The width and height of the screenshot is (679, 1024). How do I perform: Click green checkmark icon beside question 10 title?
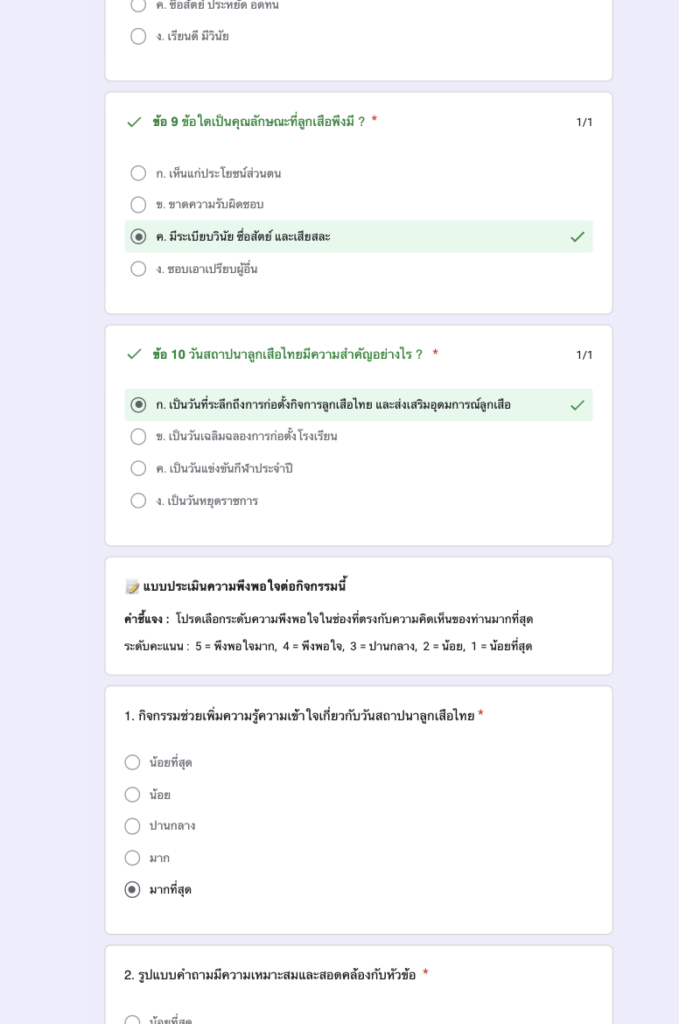[x=134, y=355]
